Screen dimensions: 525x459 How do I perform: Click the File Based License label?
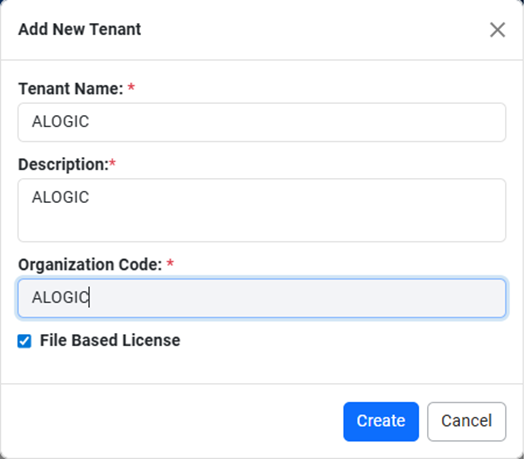(x=110, y=340)
